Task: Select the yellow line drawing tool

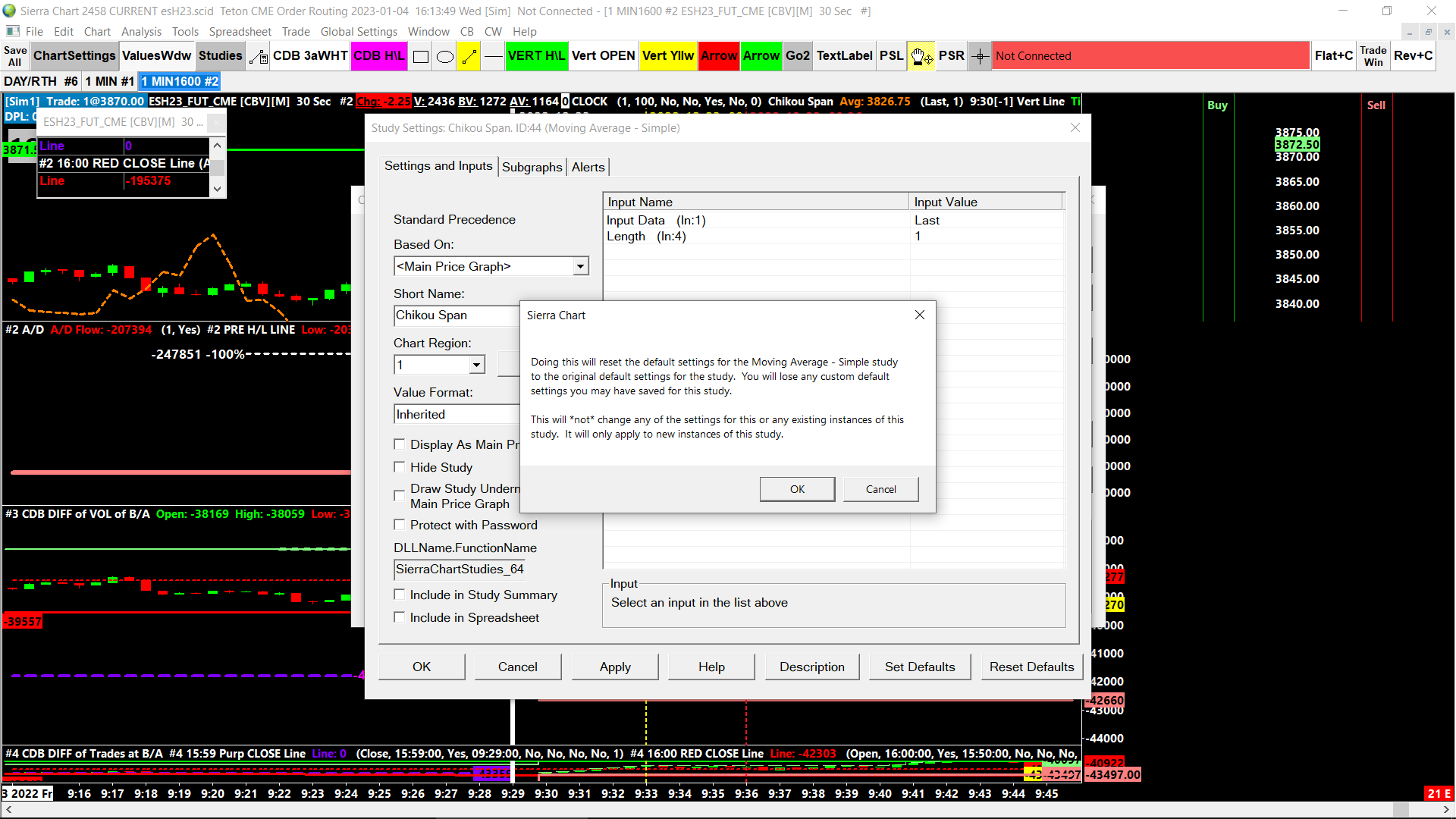Action: pyautogui.click(x=469, y=56)
